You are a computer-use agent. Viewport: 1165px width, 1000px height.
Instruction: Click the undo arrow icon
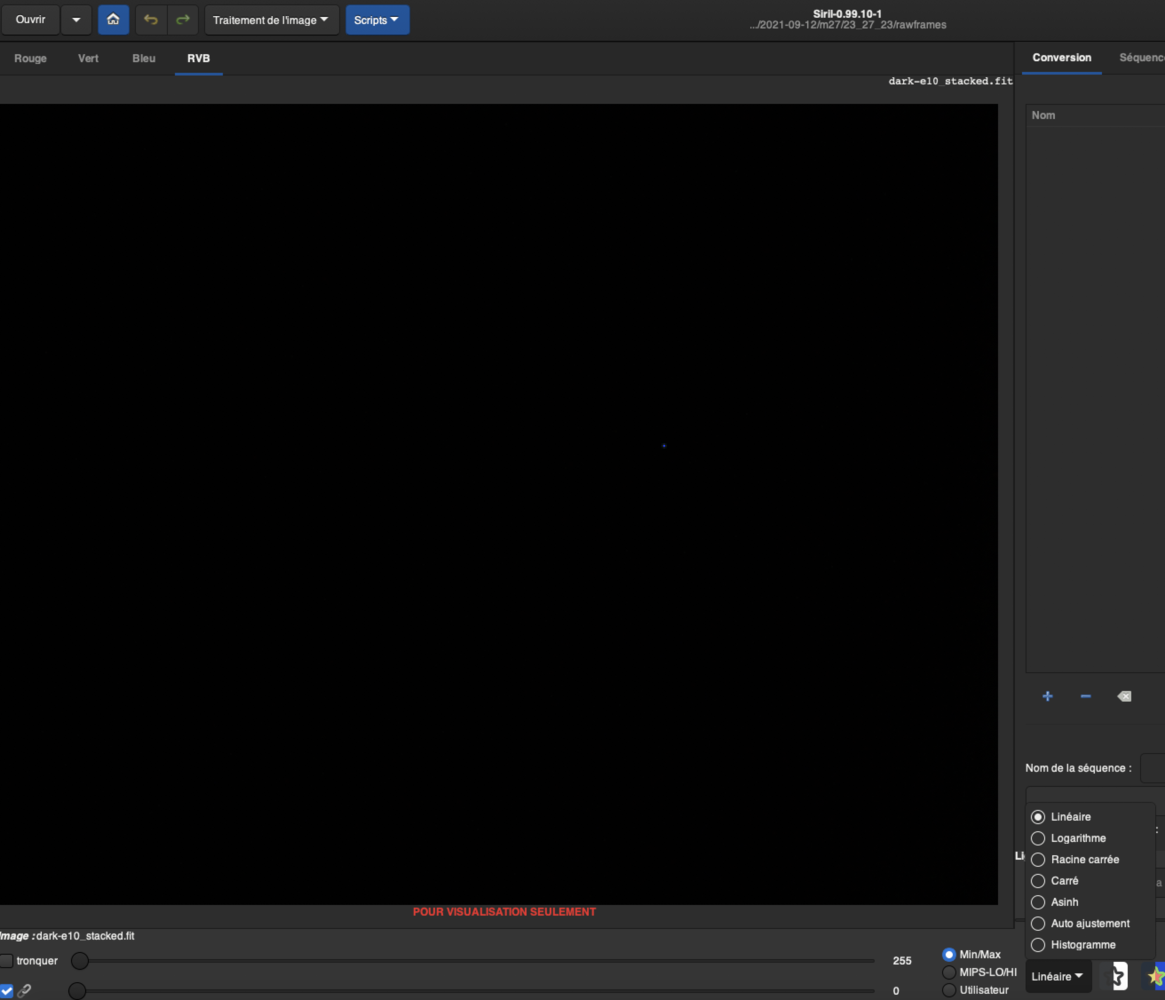click(150, 20)
